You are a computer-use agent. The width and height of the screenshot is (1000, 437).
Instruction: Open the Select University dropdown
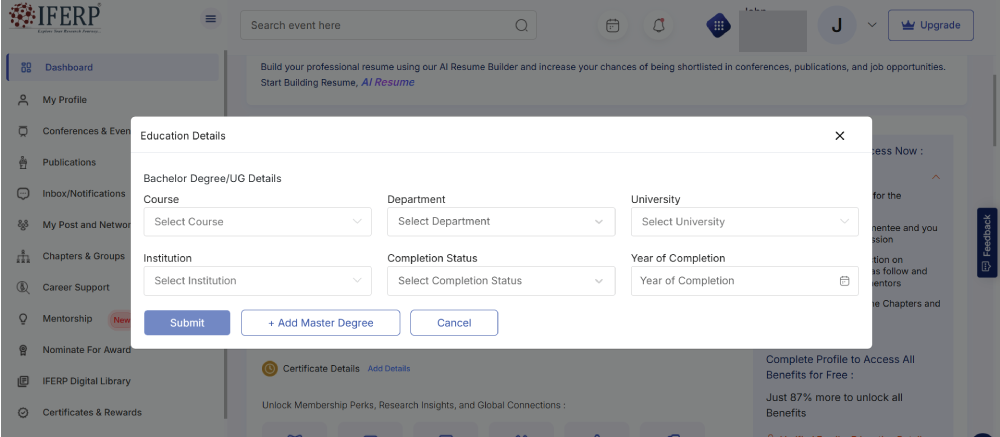tap(744, 222)
